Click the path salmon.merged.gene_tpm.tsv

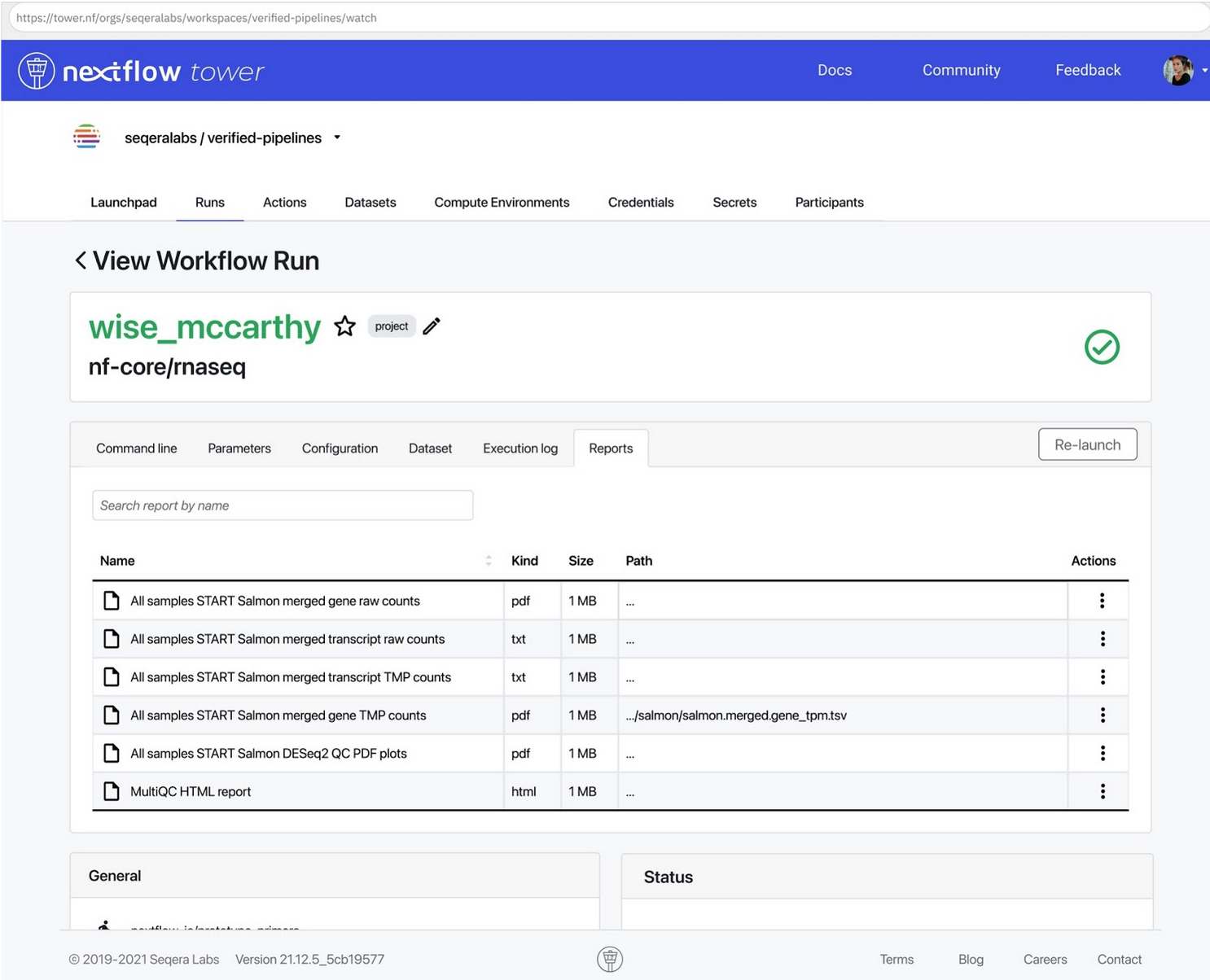tap(736, 715)
